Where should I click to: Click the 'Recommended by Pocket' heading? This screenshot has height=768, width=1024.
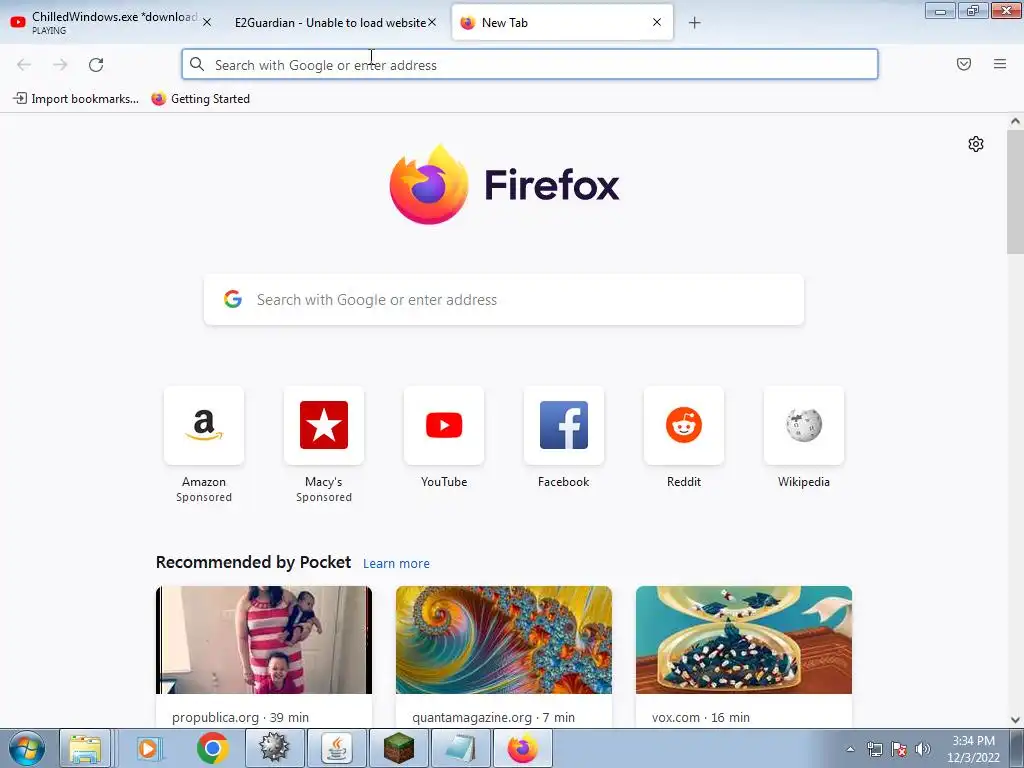tap(253, 562)
